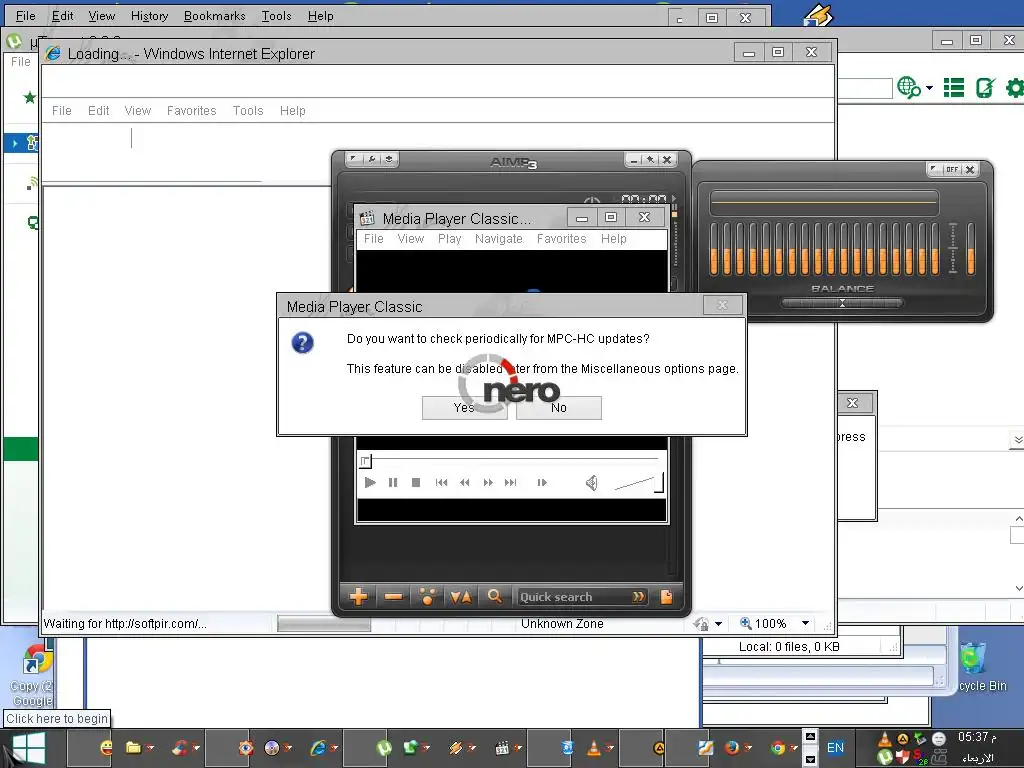Click the pause button in Media Player Classic
Screen dimensions: 1024x768
click(392, 483)
